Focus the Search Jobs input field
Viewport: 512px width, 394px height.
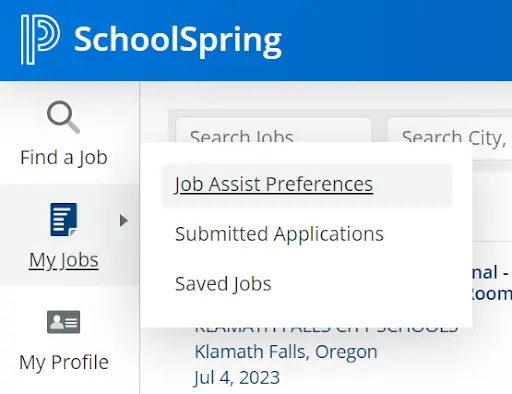pos(274,130)
